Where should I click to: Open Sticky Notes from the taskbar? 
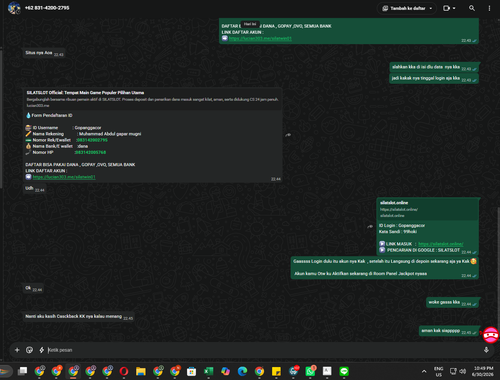point(276,371)
